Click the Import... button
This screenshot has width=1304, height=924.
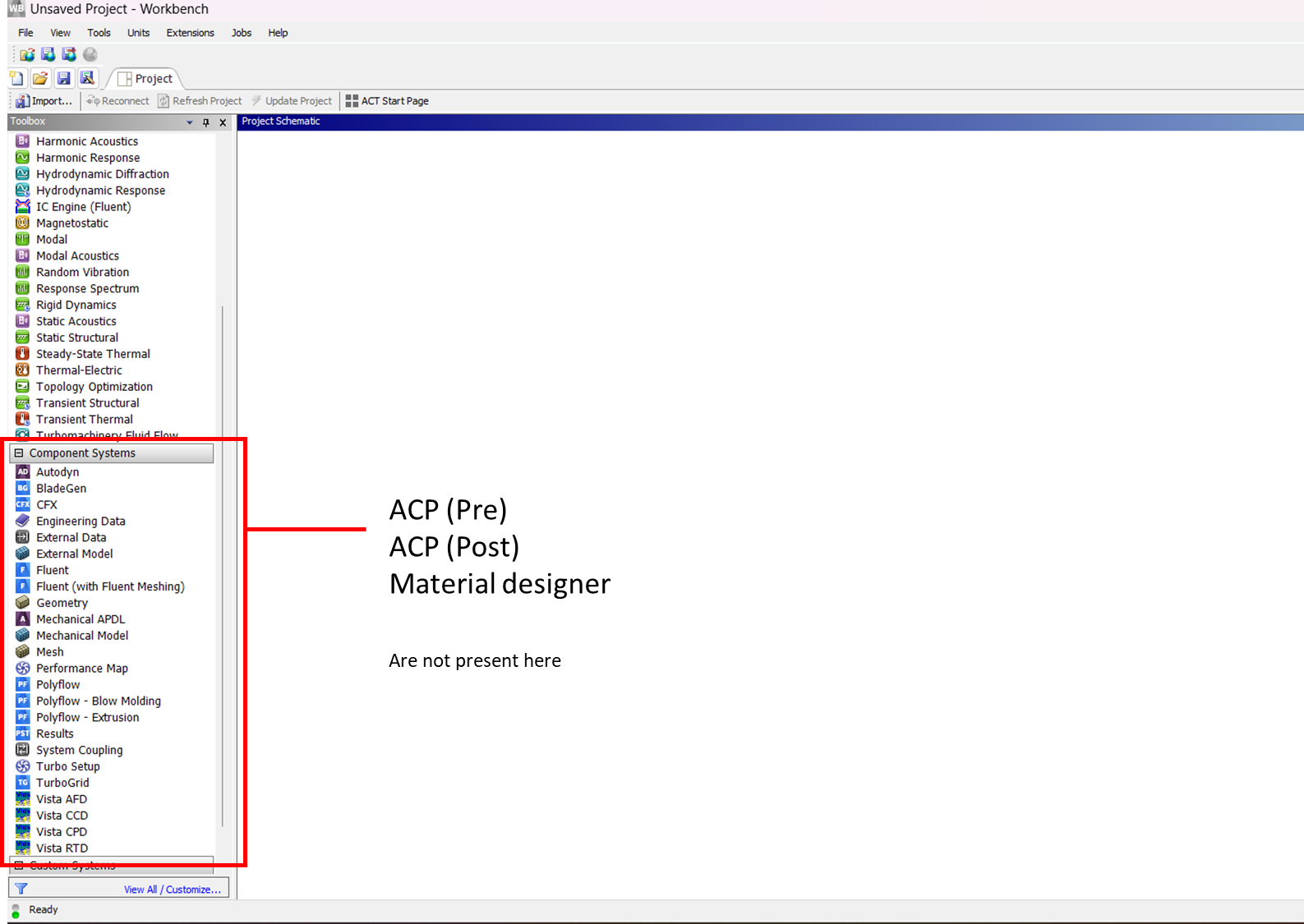click(44, 101)
